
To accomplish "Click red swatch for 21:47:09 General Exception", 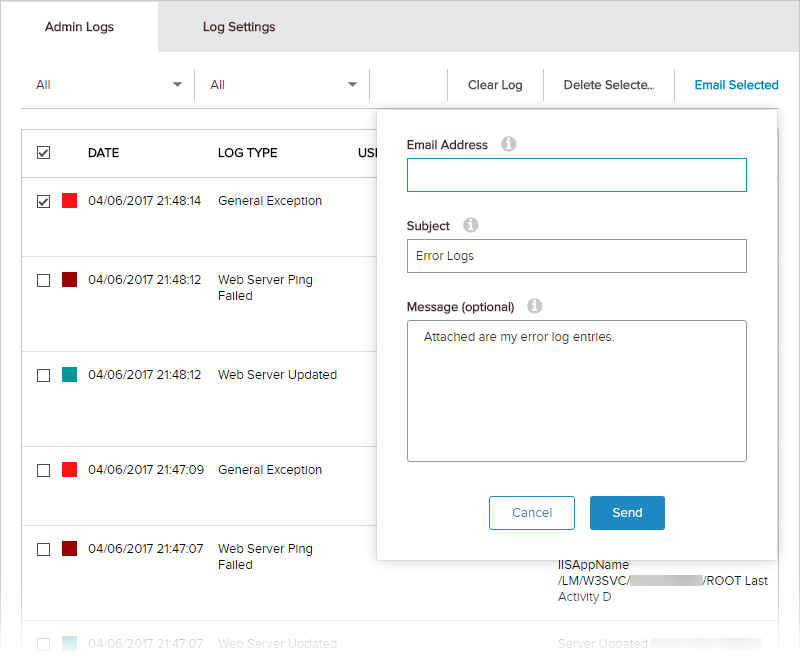I will [69, 469].
